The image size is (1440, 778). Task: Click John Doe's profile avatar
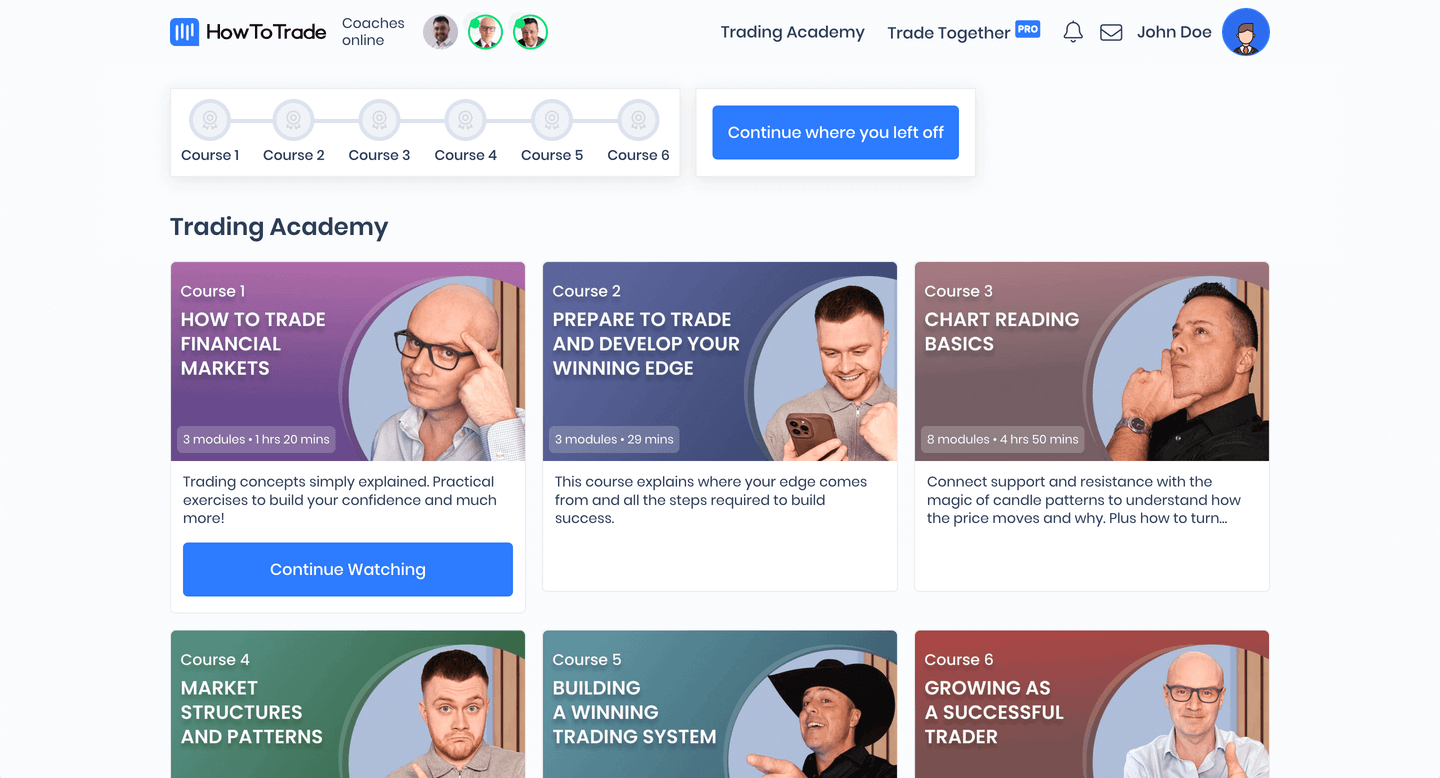click(x=1246, y=32)
